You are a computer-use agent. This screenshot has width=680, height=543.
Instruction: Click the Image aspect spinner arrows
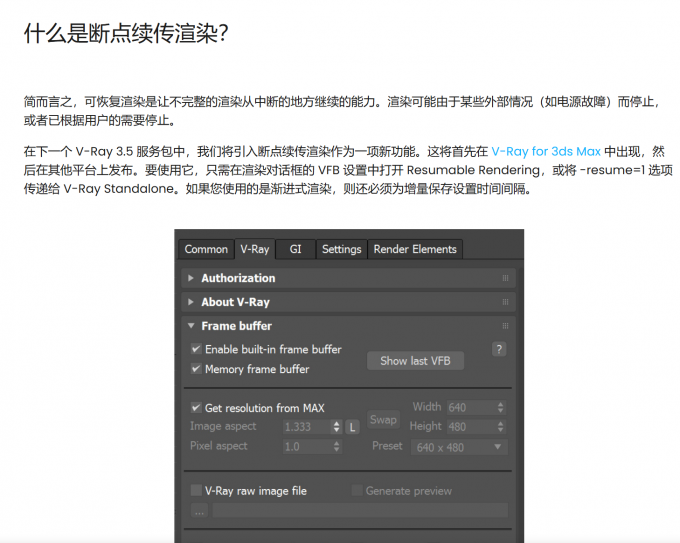(337, 427)
